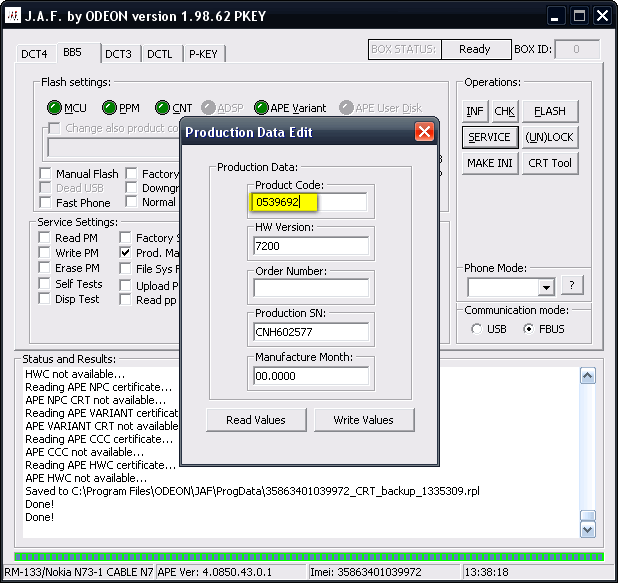Viewport: 618px width, 583px height.
Task: Click the greyed ADSP indicator
Action: coord(208,108)
